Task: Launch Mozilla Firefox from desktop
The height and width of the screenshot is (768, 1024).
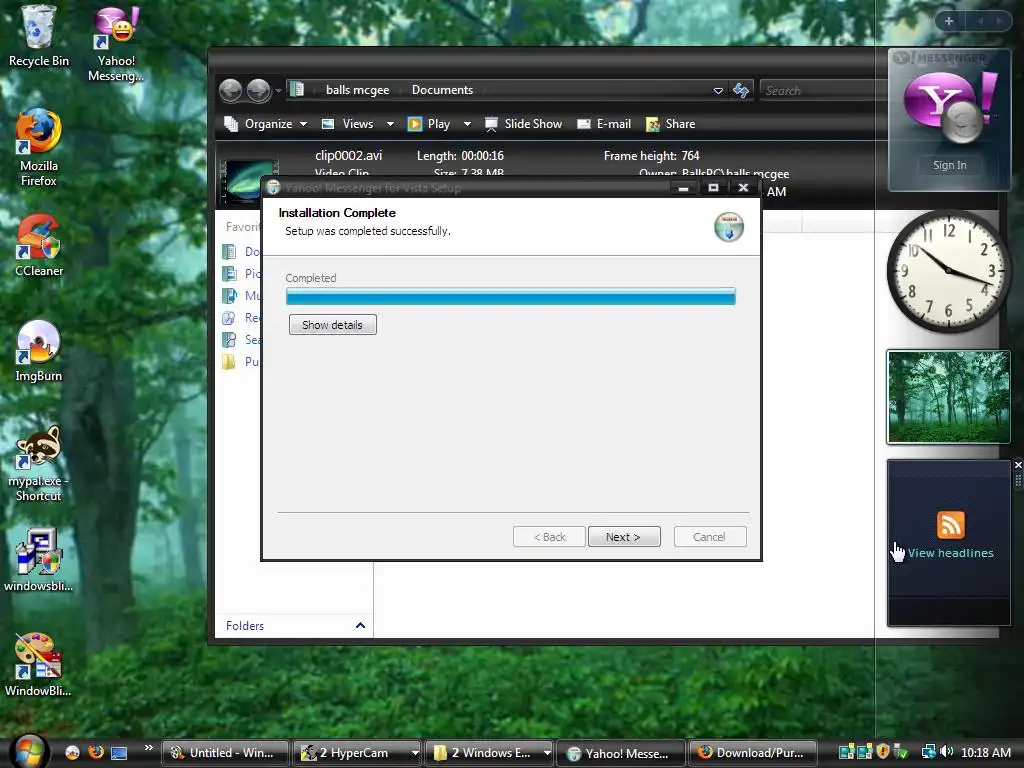Action: tap(38, 148)
